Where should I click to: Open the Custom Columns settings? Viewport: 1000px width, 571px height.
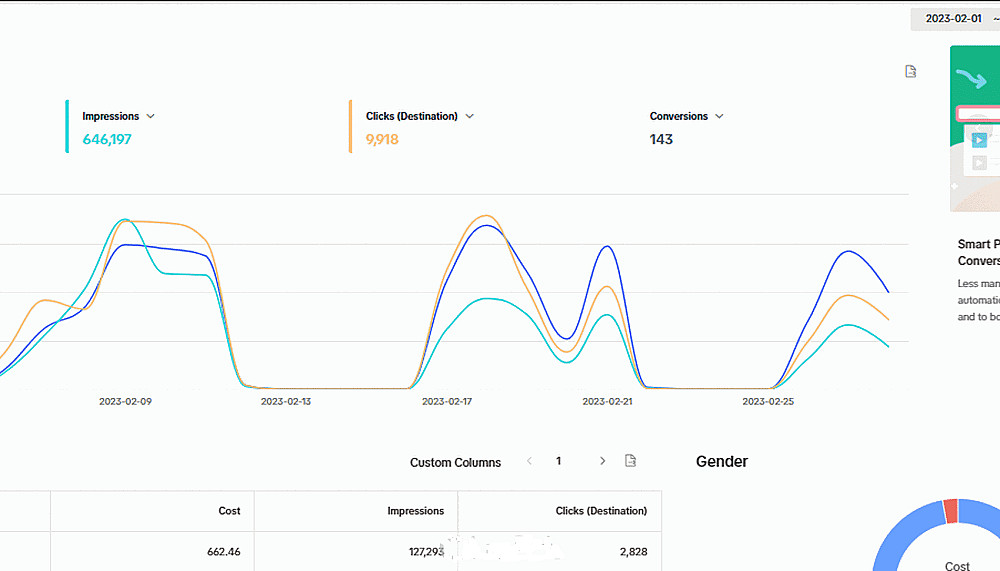click(455, 462)
